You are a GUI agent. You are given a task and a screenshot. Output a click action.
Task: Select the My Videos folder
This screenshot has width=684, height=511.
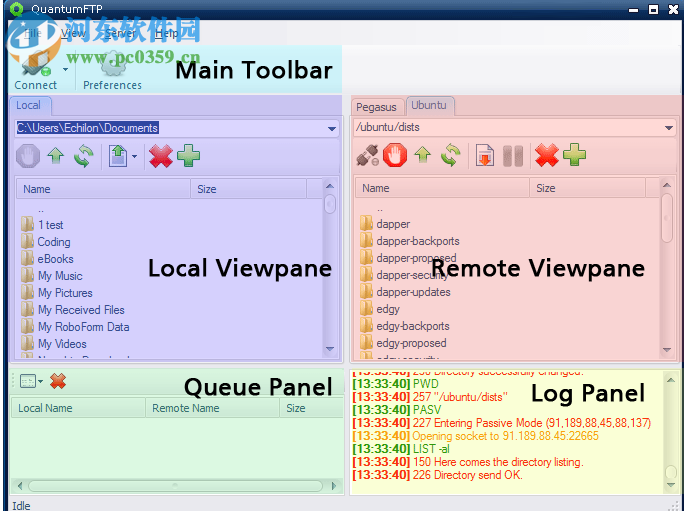point(54,344)
